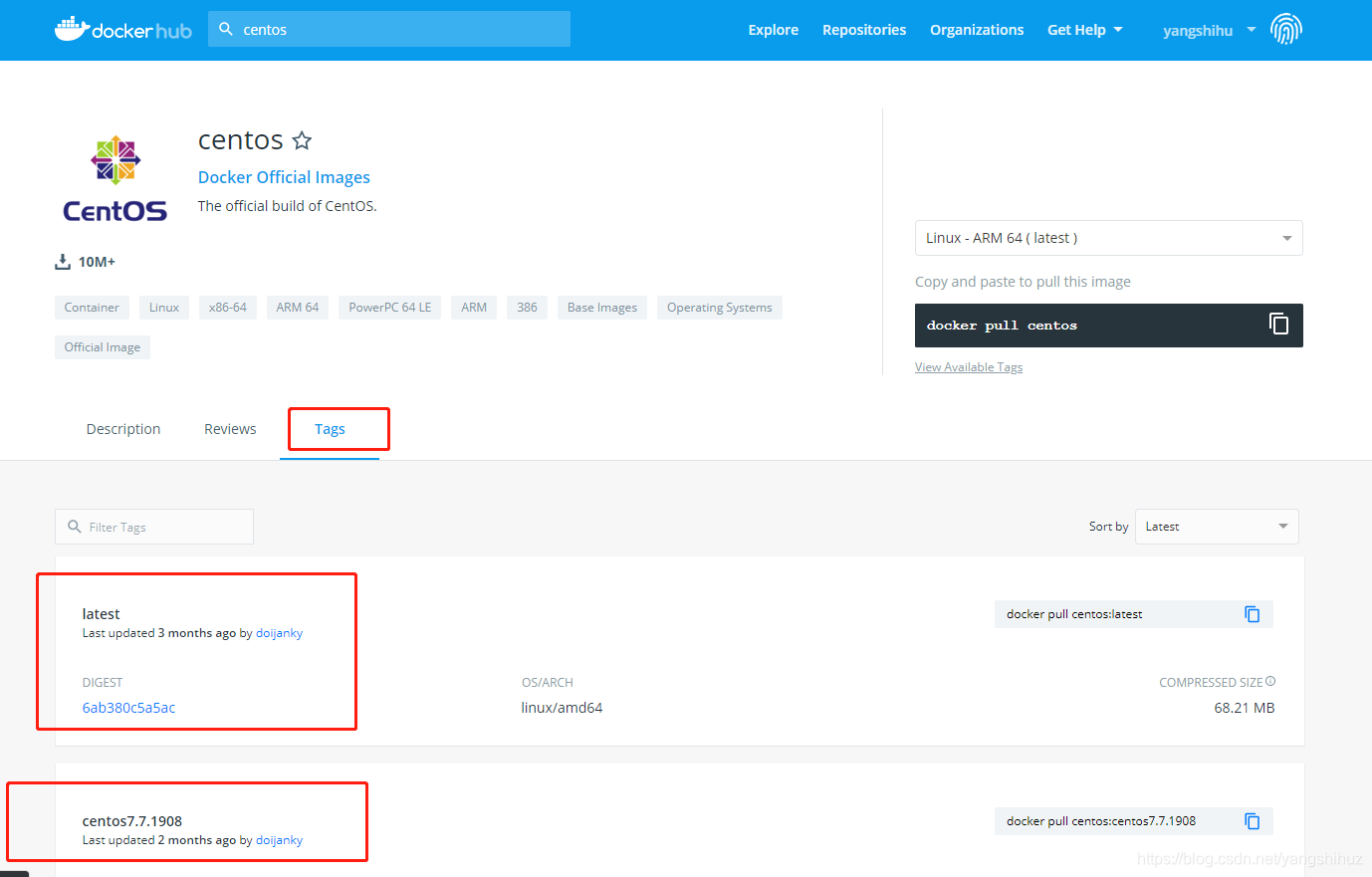Click the latest tag name
This screenshot has width=1372, height=877.
click(x=101, y=614)
